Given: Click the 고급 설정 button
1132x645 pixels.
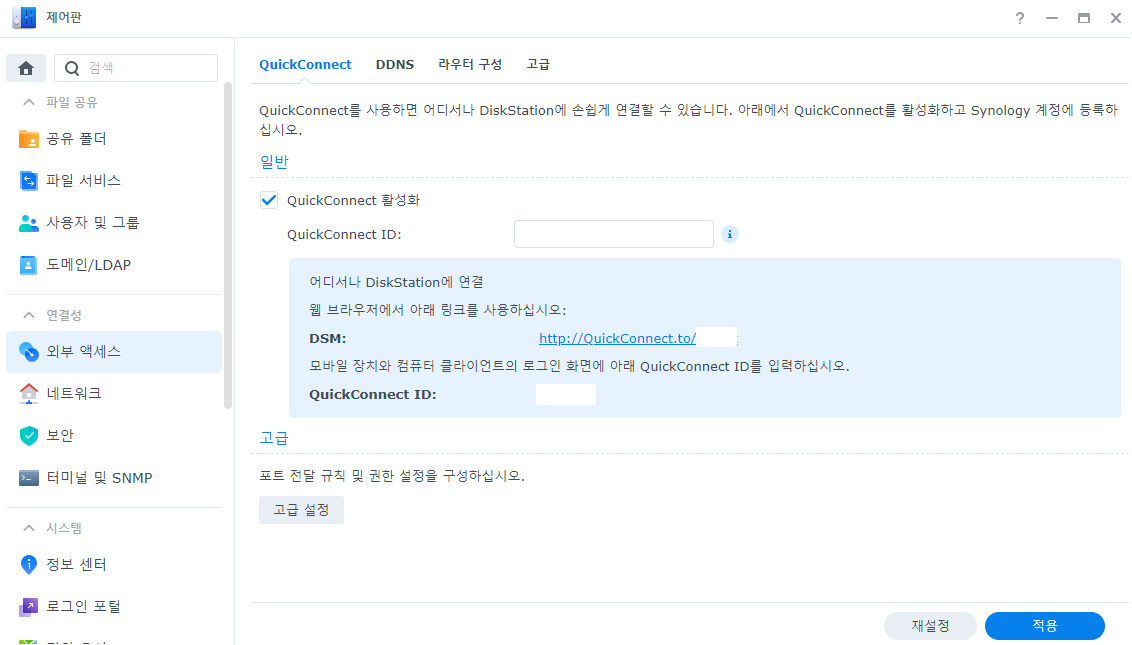Looking at the screenshot, I should (x=301, y=510).
